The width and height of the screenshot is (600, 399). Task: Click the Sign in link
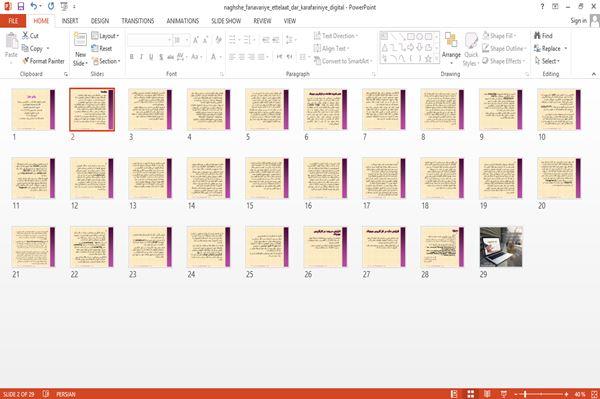[578, 21]
